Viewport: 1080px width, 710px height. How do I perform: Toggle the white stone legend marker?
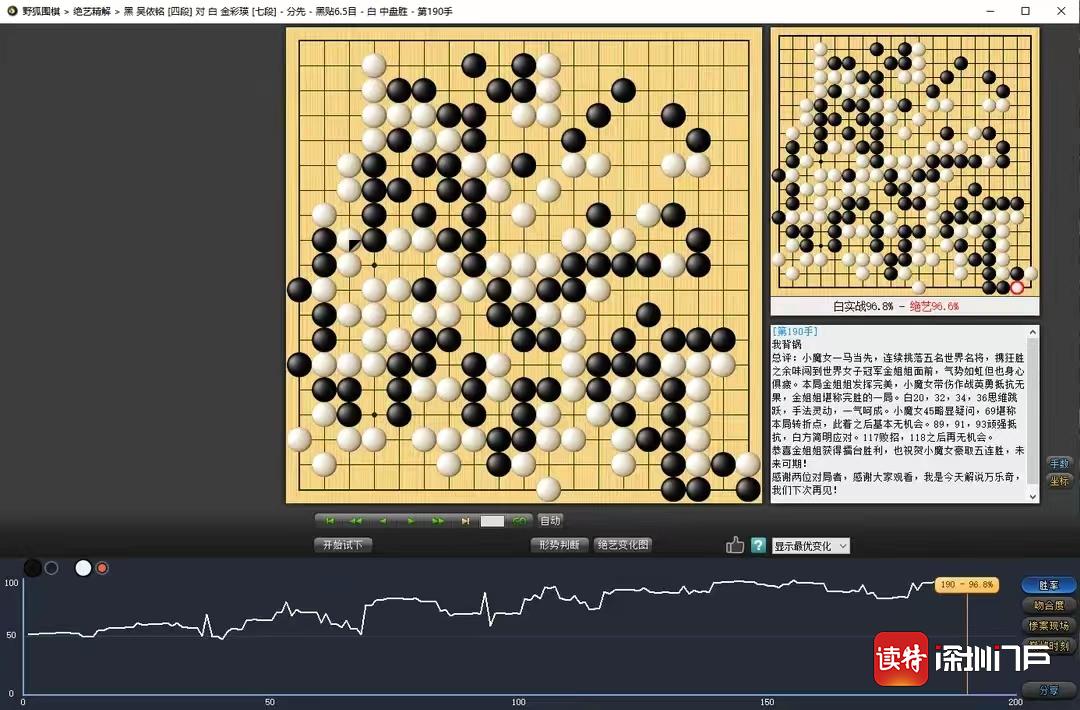[x=83, y=568]
